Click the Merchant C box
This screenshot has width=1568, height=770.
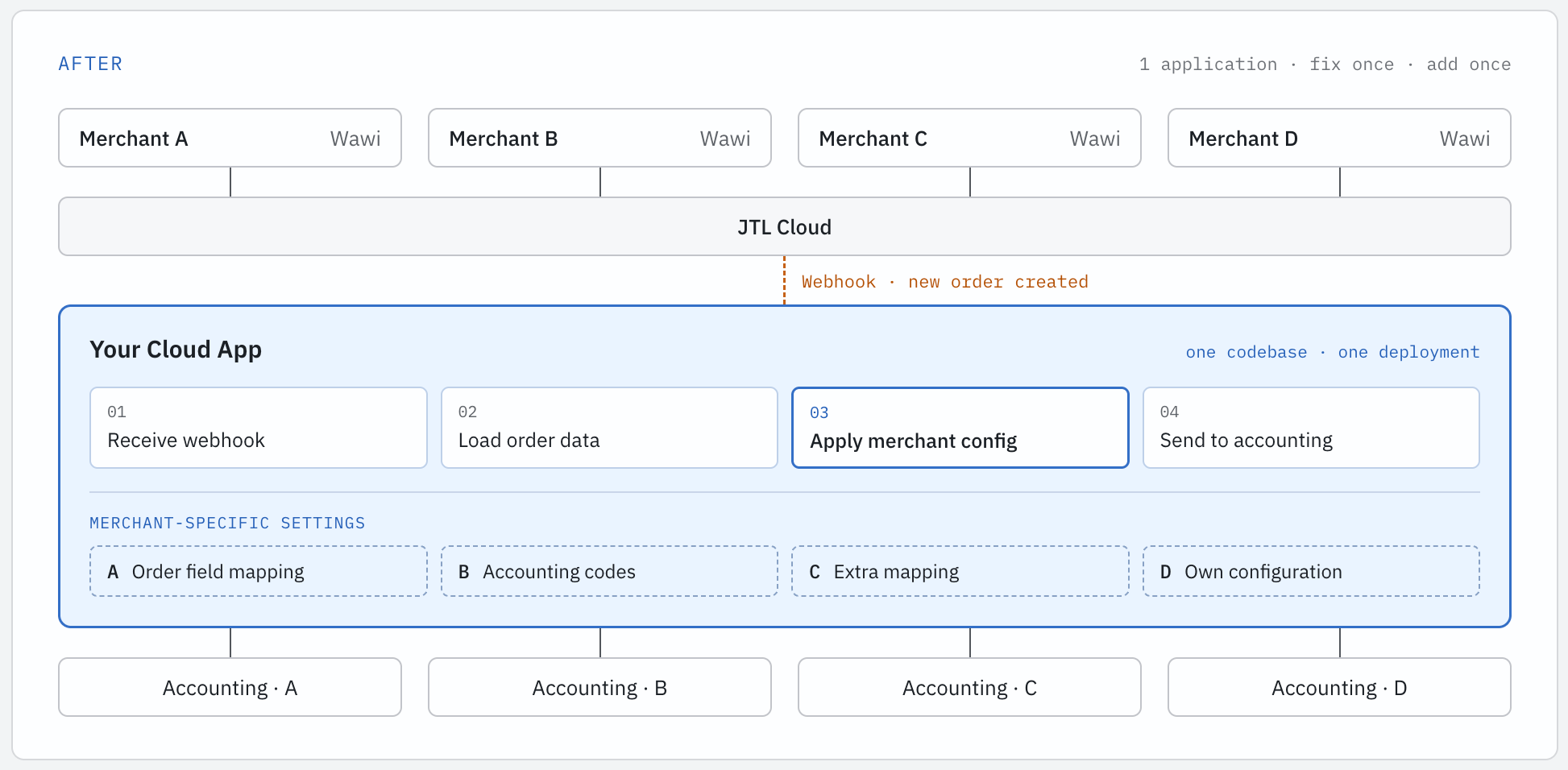point(969,138)
